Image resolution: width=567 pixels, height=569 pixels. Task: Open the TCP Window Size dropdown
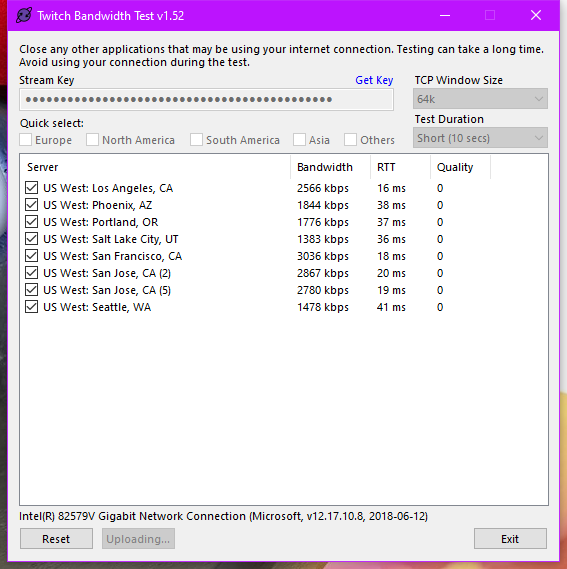pyautogui.click(x=480, y=99)
